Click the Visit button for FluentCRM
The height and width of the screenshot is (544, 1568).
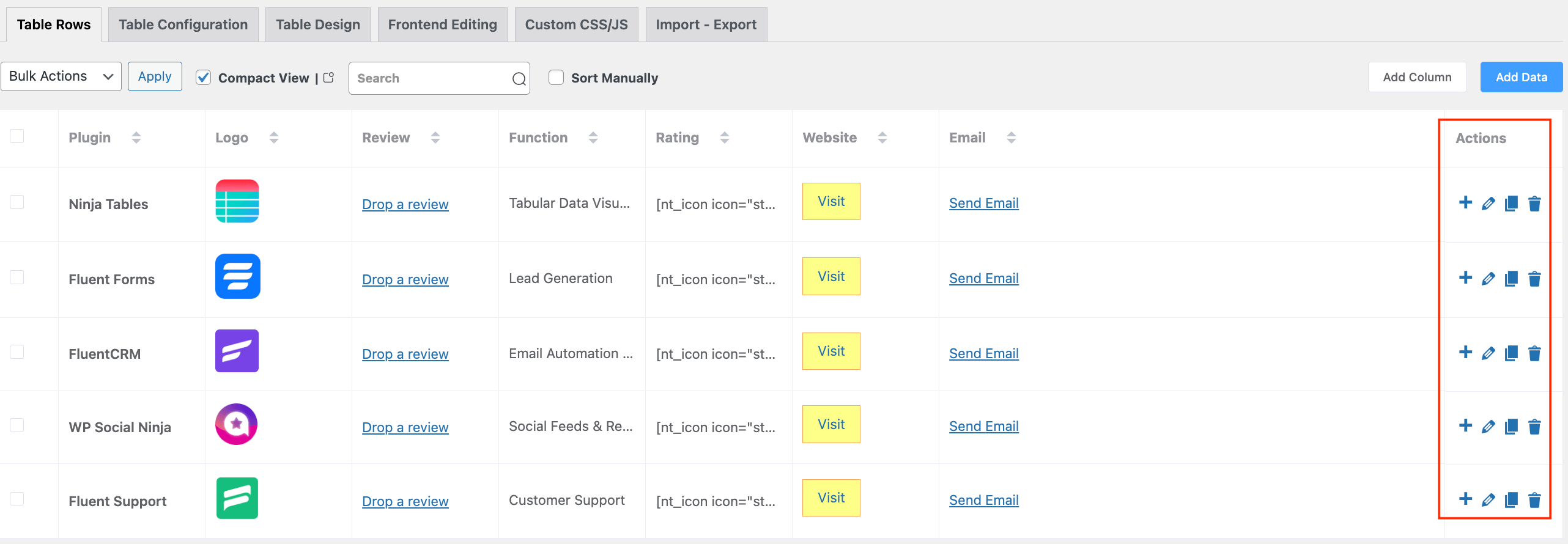[x=831, y=351]
